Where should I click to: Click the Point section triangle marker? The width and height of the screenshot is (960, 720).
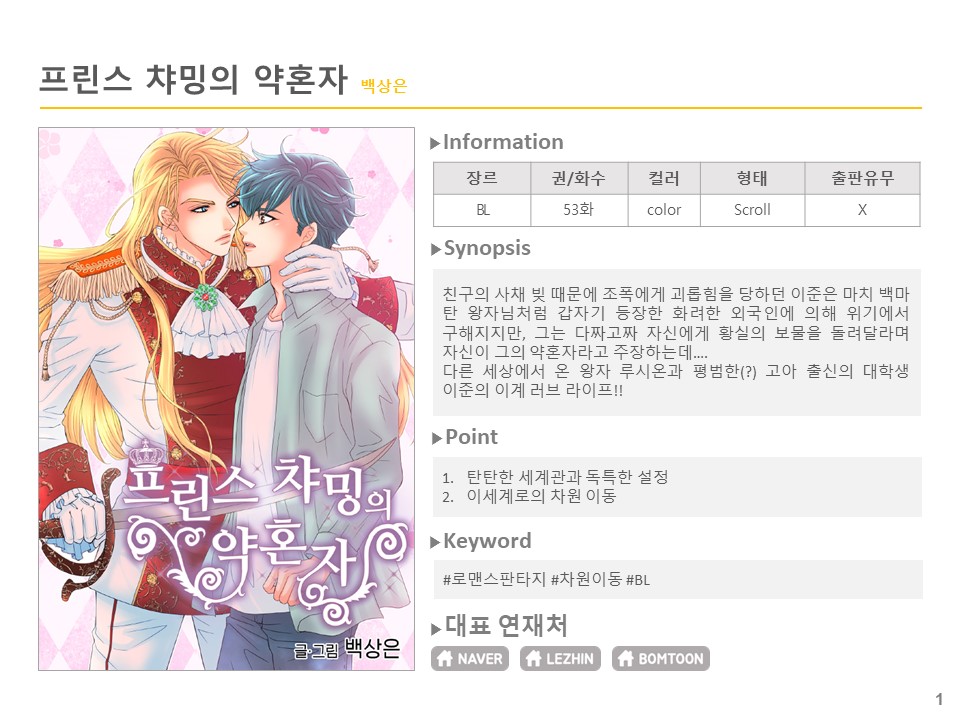437,438
